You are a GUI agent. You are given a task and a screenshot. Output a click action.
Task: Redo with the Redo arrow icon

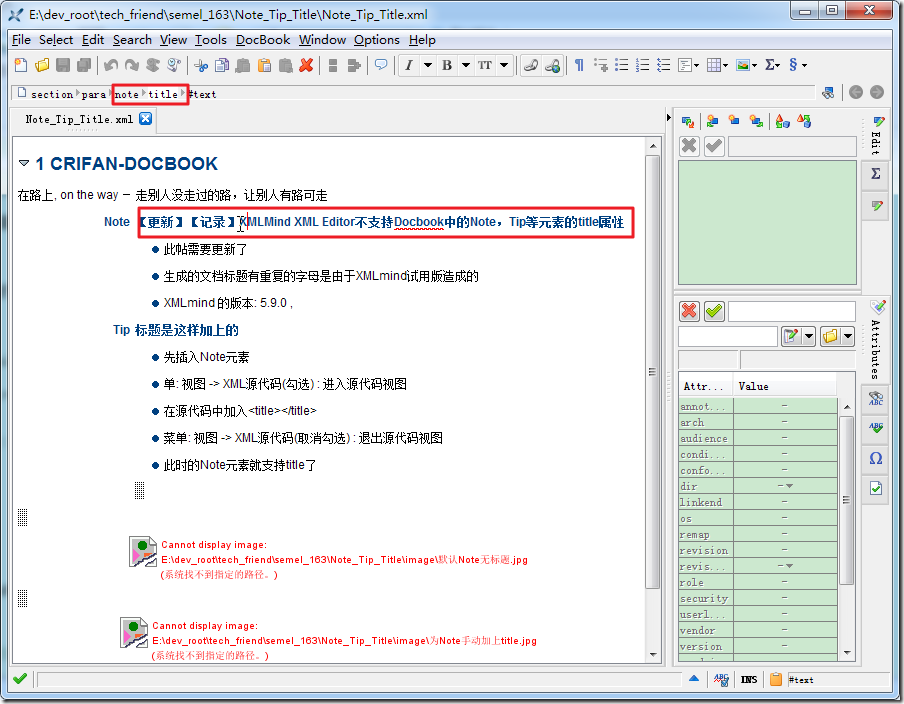[x=131, y=65]
